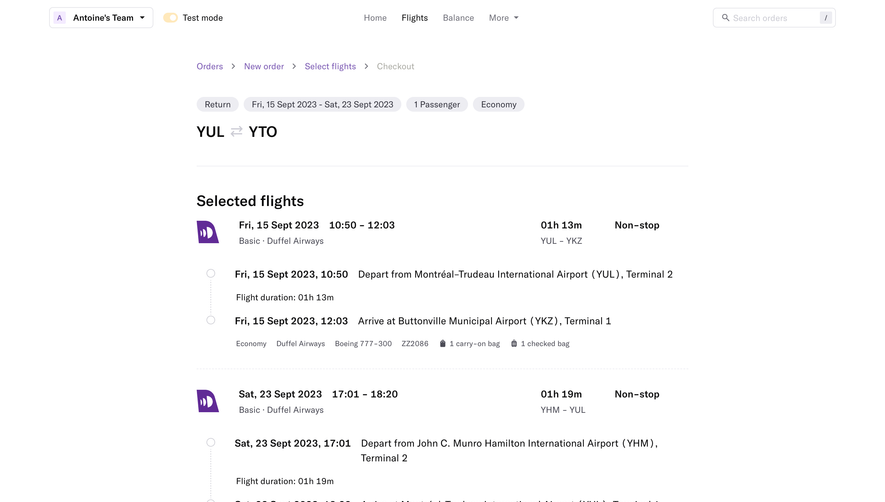Image resolution: width=885 pixels, height=502 pixels.
Task: Toggle the Test mode switch
Action: (x=170, y=18)
